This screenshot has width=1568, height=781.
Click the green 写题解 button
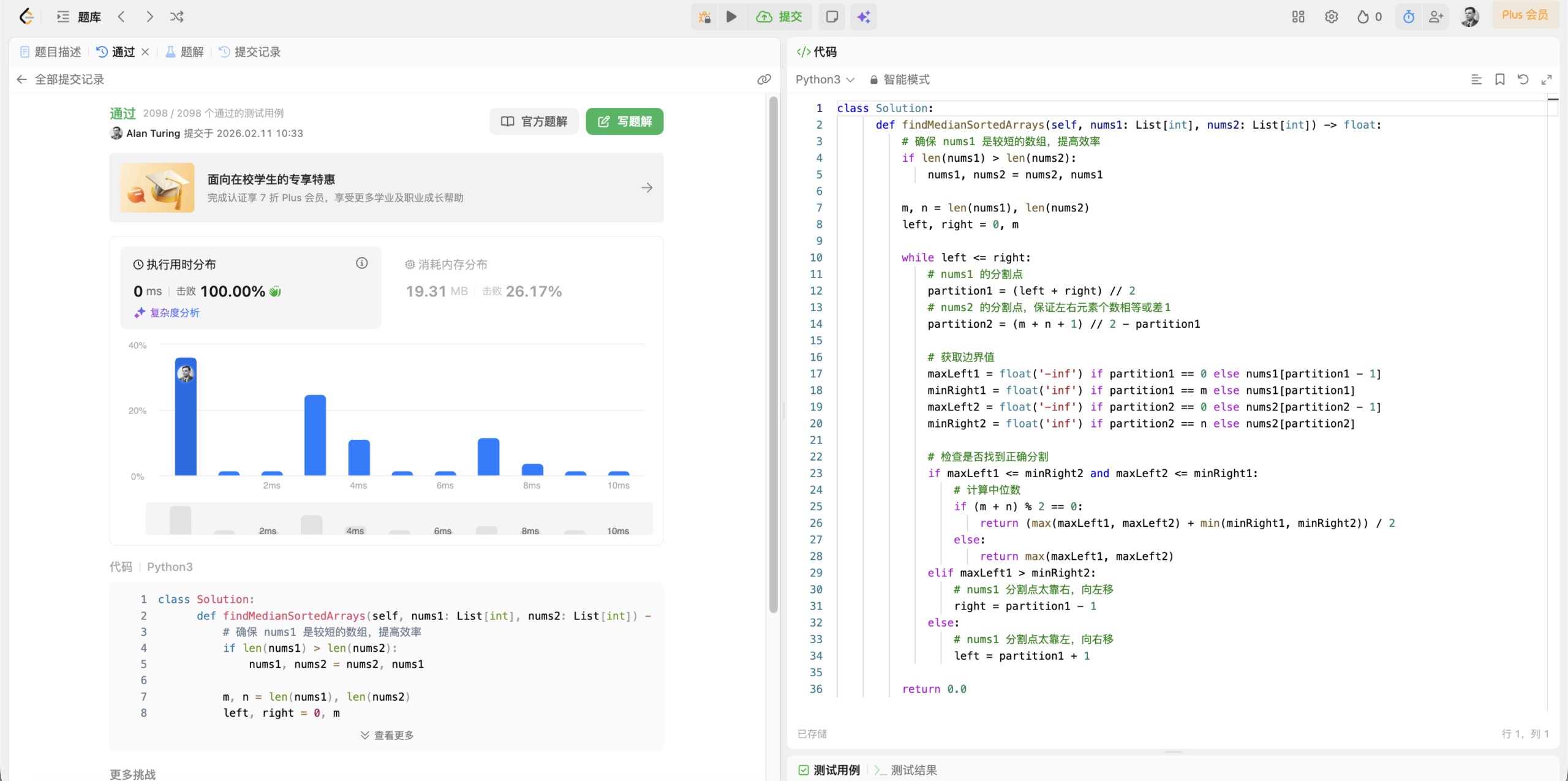[624, 121]
